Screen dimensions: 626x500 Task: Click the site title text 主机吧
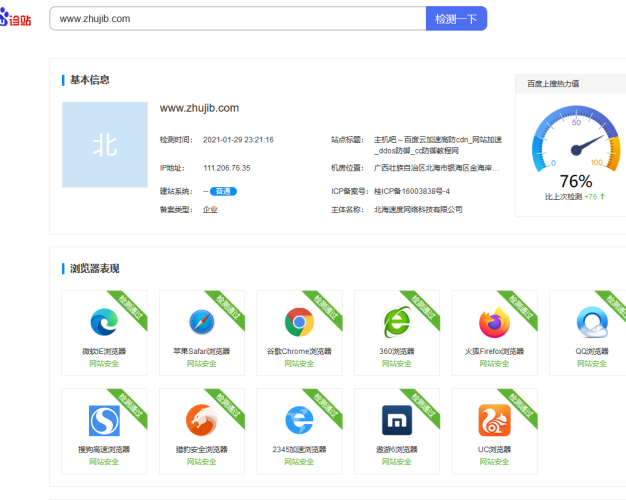(385, 140)
